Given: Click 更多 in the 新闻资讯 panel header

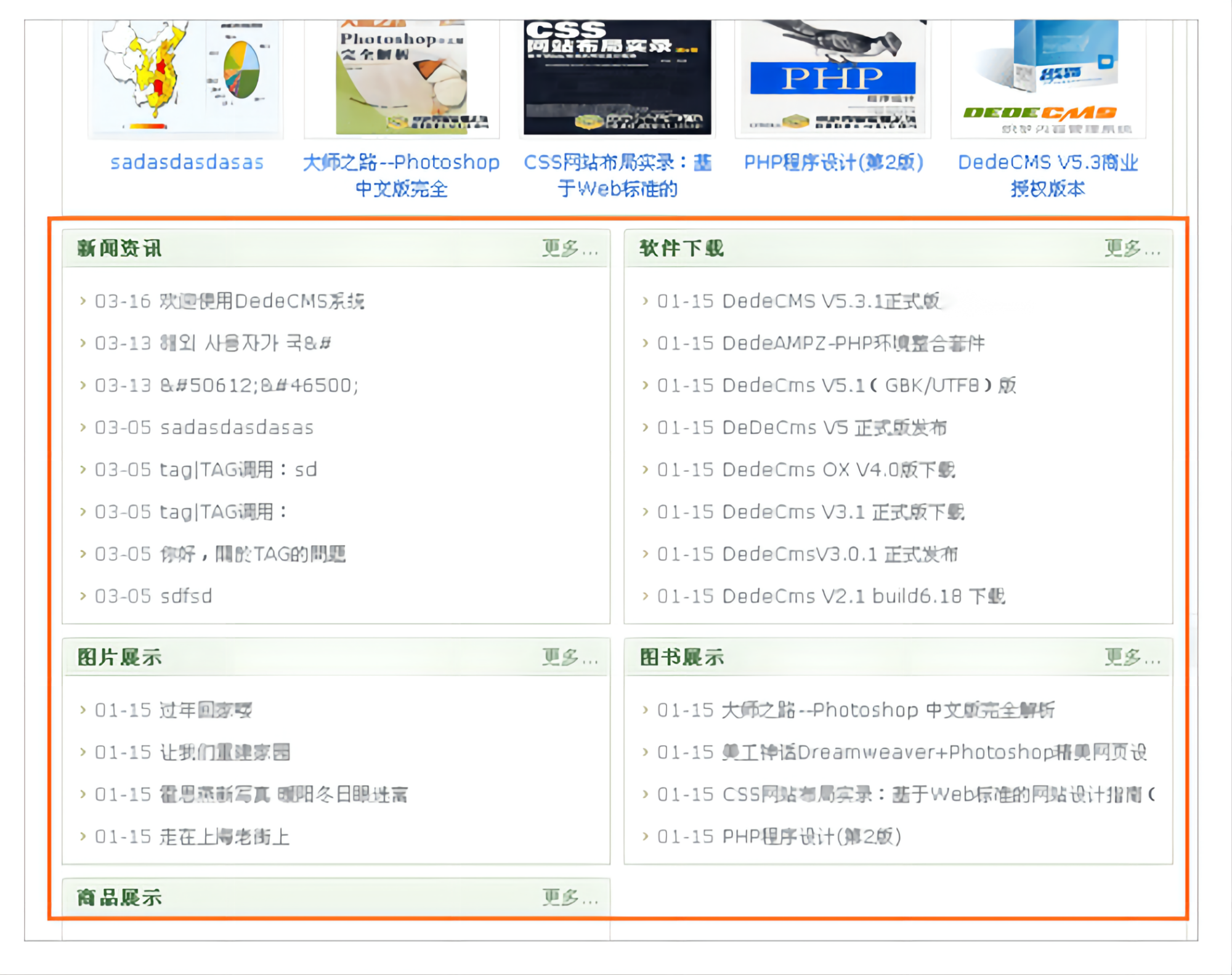Looking at the screenshot, I should pyautogui.click(x=570, y=249).
